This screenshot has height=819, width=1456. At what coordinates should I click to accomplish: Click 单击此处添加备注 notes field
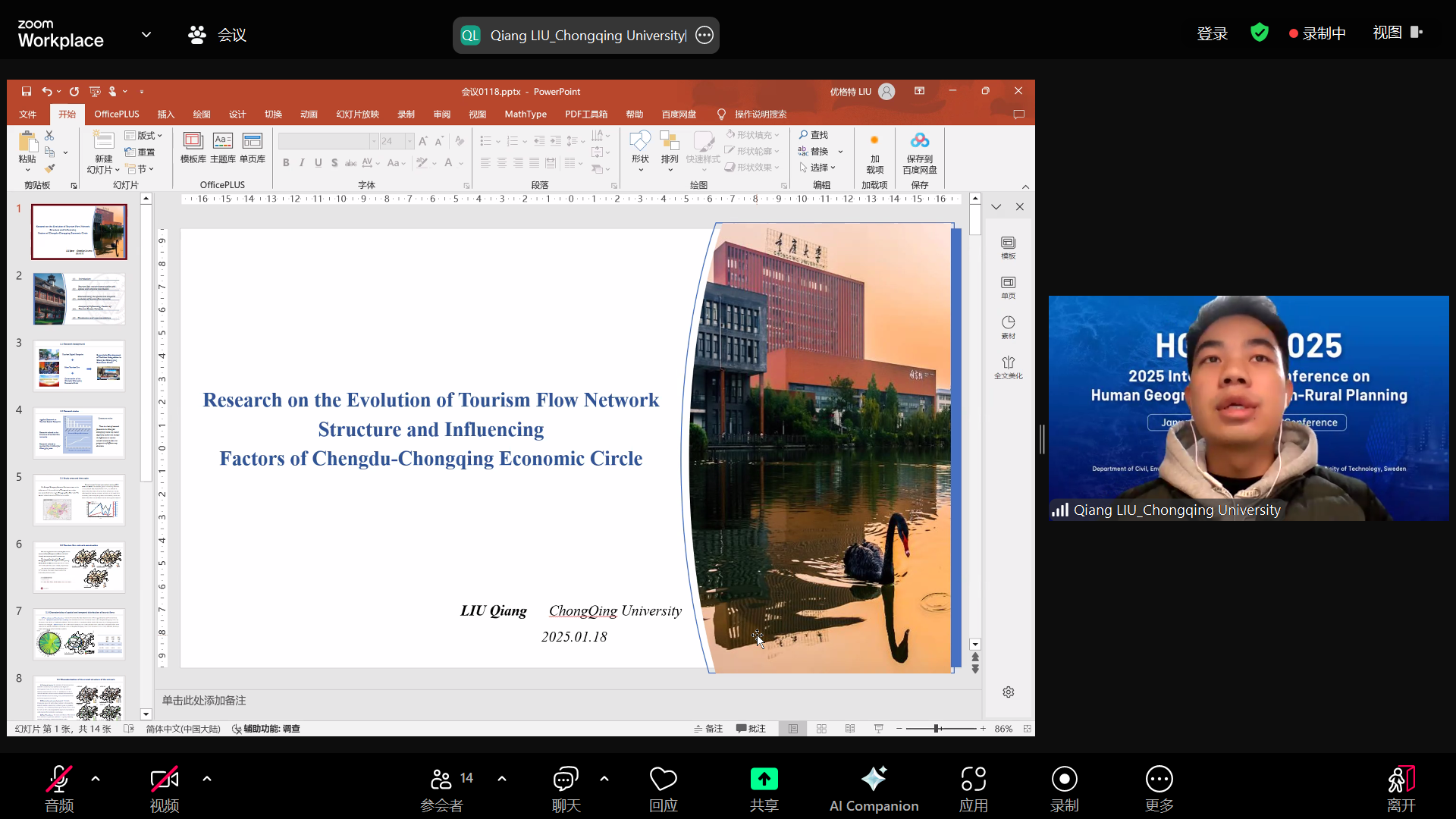click(x=203, y=701)
